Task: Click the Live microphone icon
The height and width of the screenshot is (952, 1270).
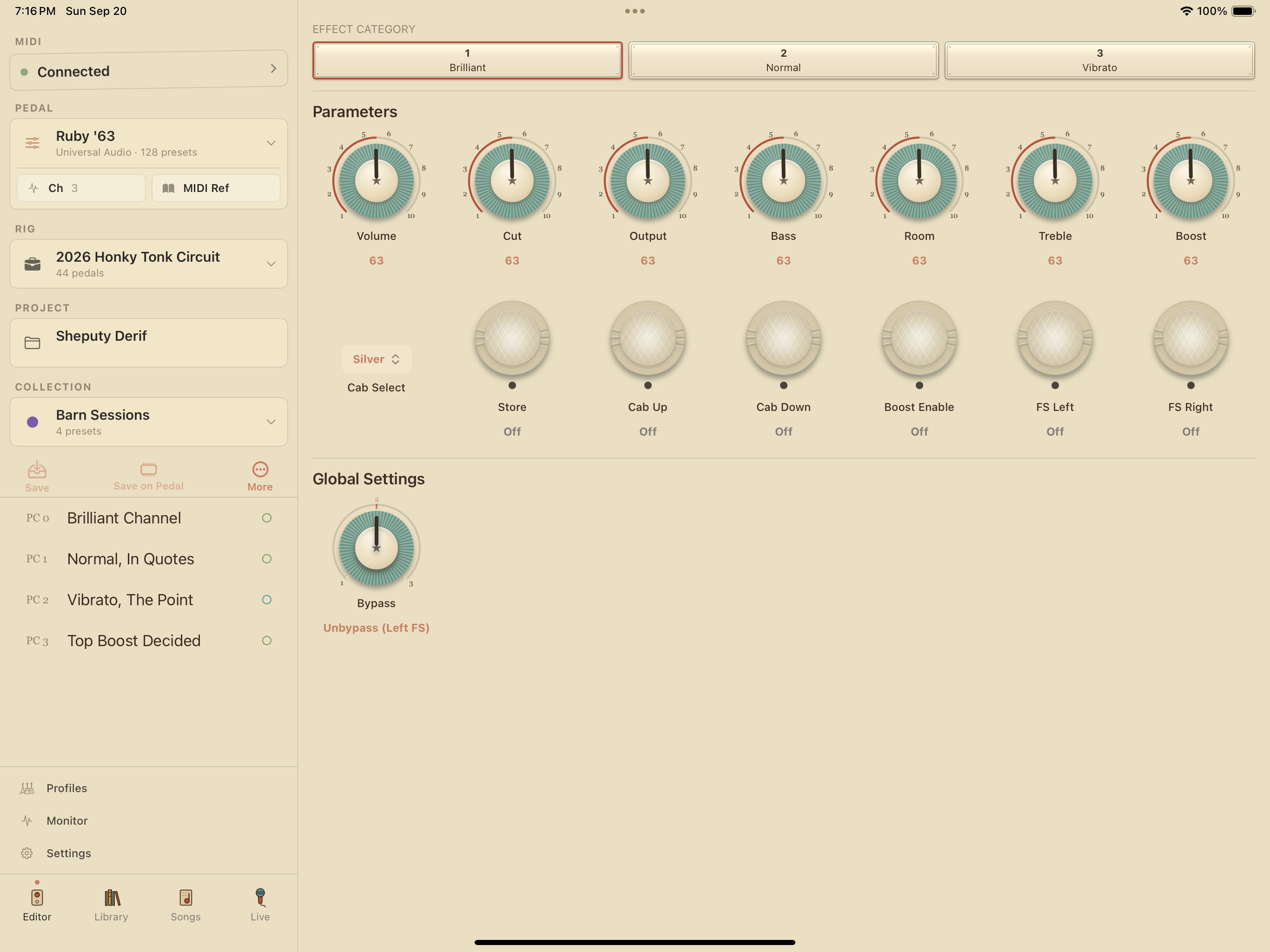Action: [x=260, y=897]
